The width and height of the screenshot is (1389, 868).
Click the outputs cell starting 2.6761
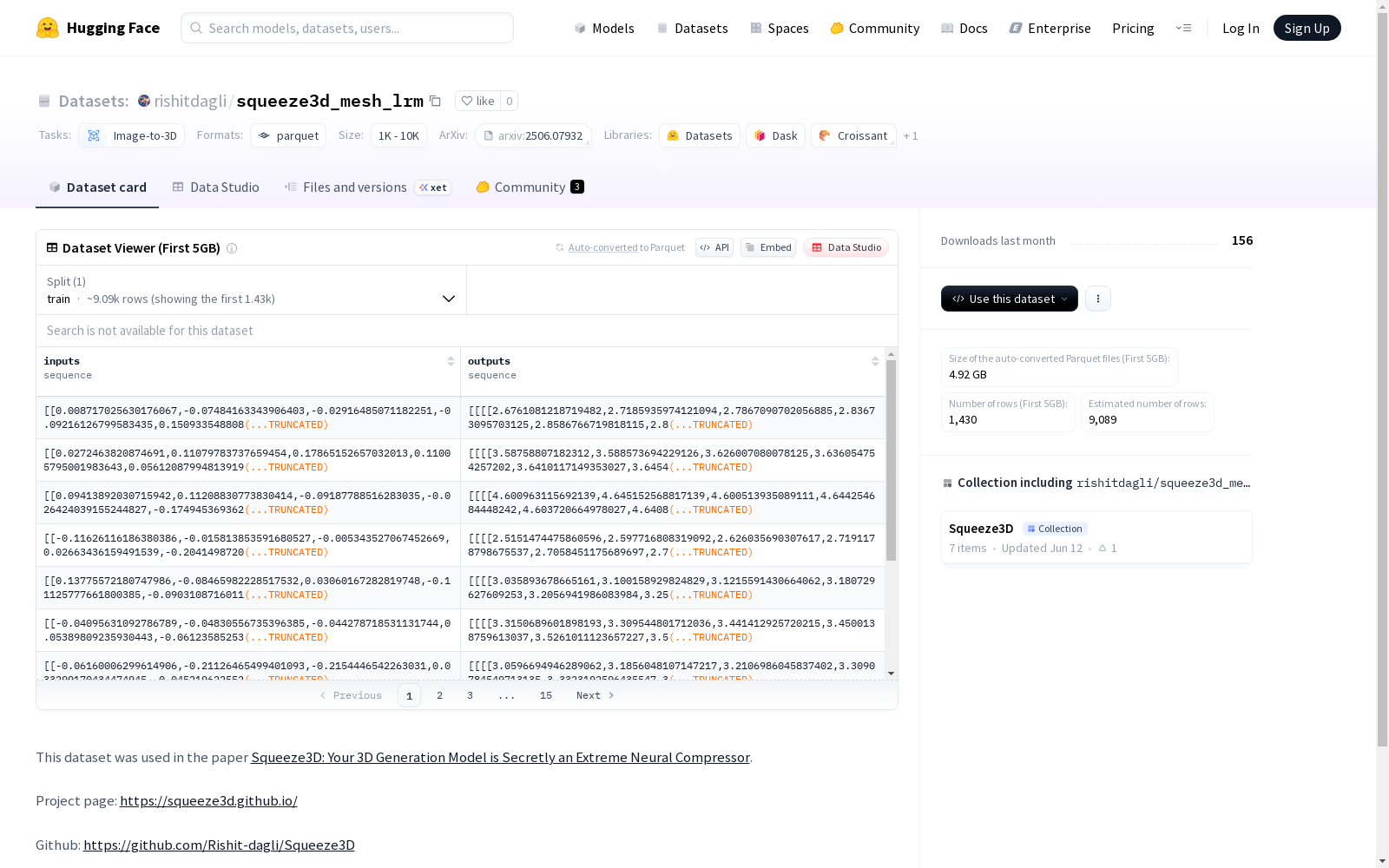click(673, 418)
